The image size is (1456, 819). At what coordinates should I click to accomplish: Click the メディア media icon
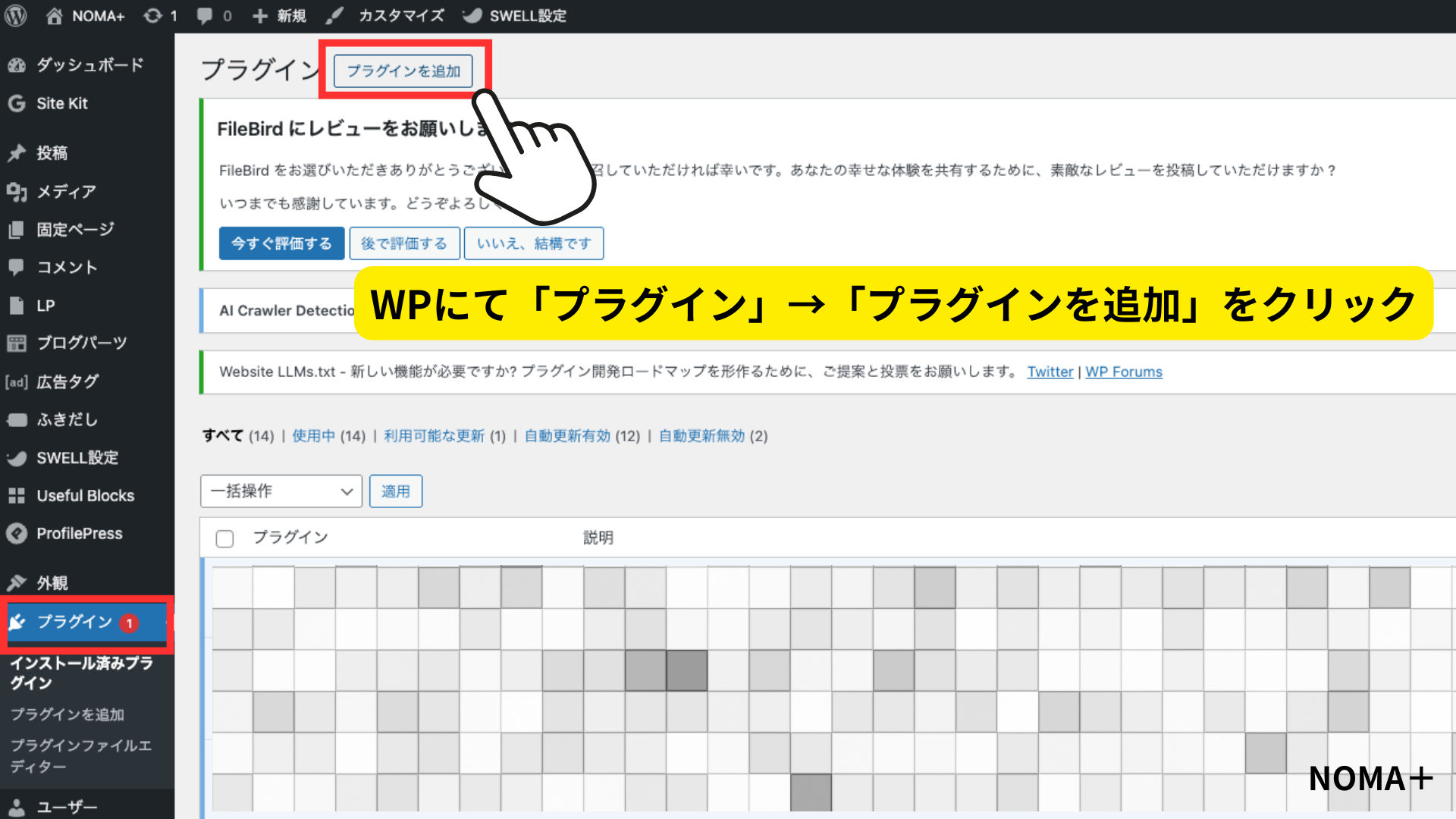point(17,191)
